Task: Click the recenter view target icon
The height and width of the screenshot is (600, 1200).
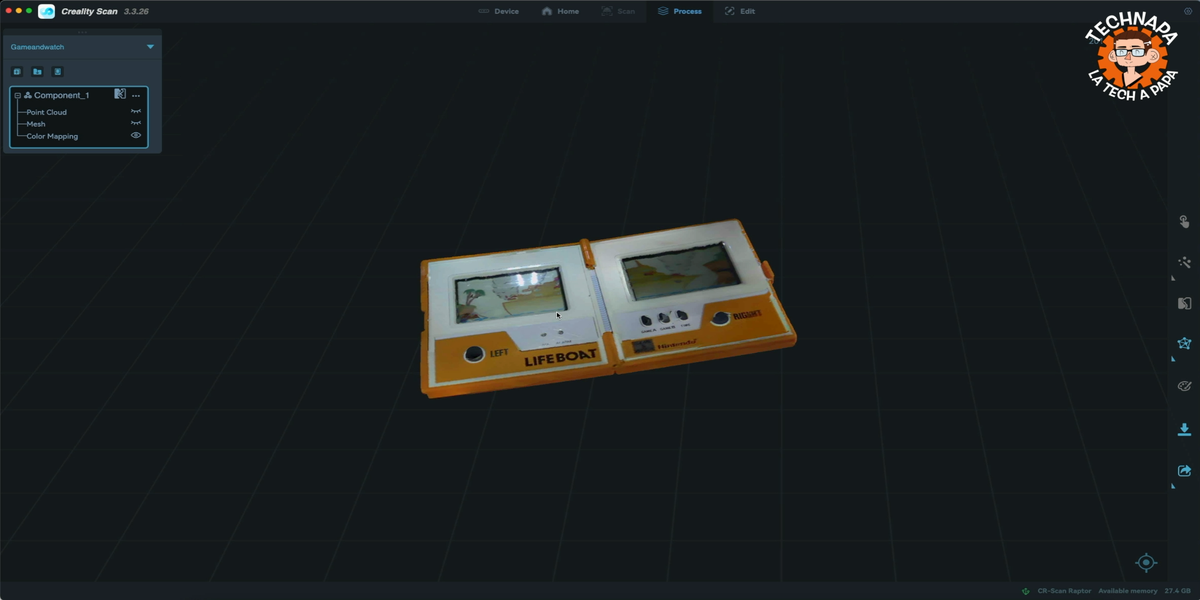Action: 1146,563
